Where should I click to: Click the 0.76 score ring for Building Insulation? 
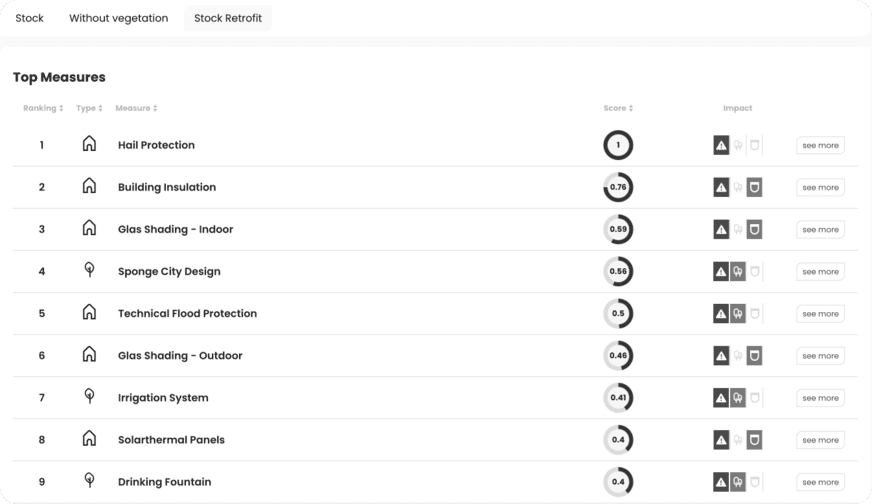(618, 187)
